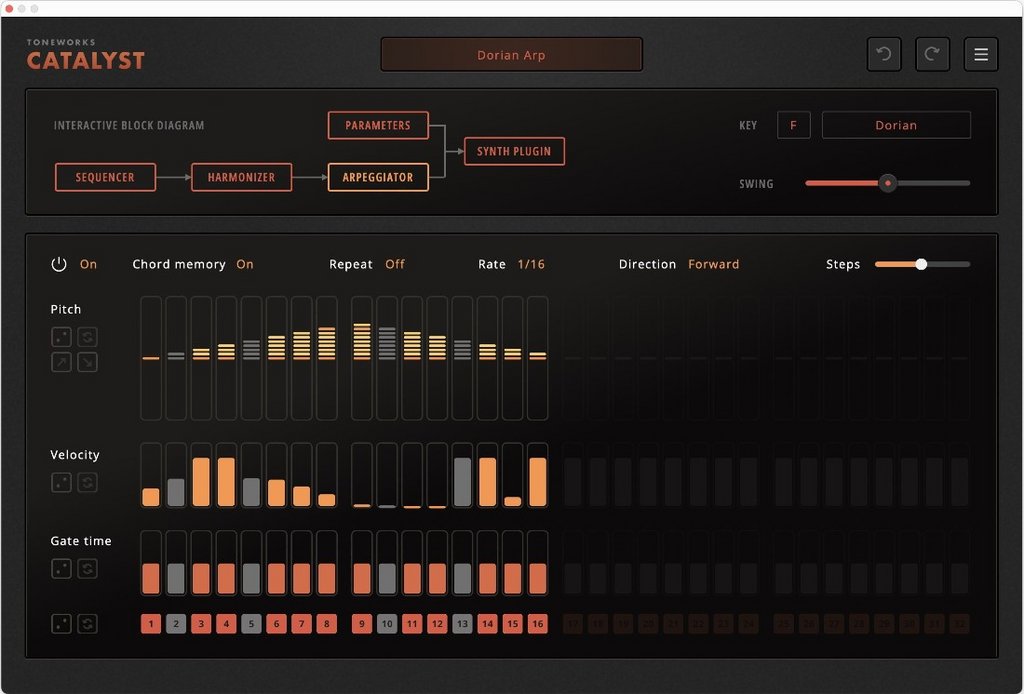Select the ARPEGGIATOR block
1024x694 pixels.
pyautogui.click(x=377, y=177)
